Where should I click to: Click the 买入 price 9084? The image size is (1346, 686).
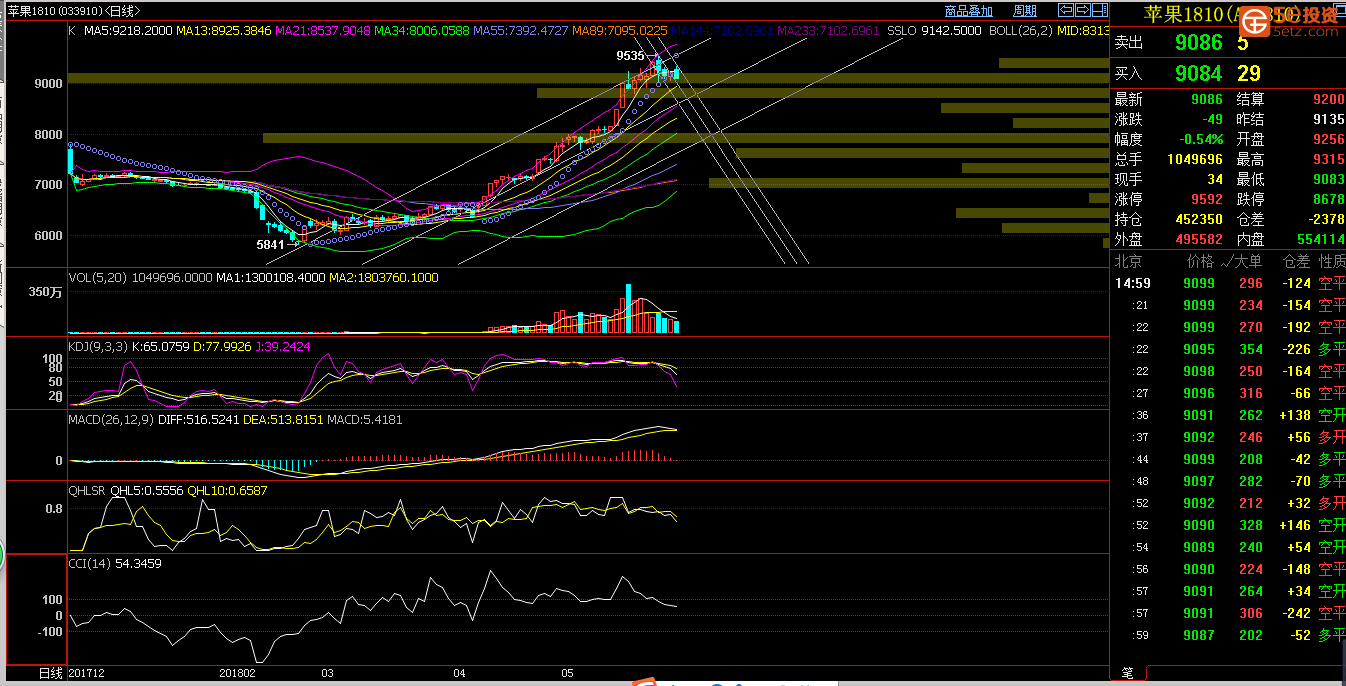(x=1198, y=73)
